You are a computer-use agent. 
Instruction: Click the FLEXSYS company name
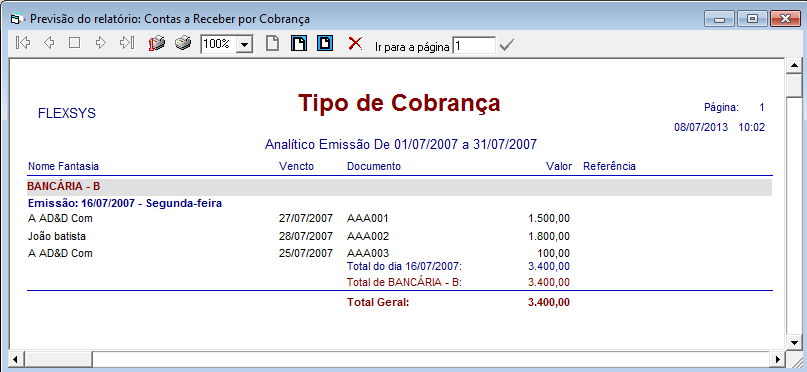pyautogui.click(x=67, y=114)
